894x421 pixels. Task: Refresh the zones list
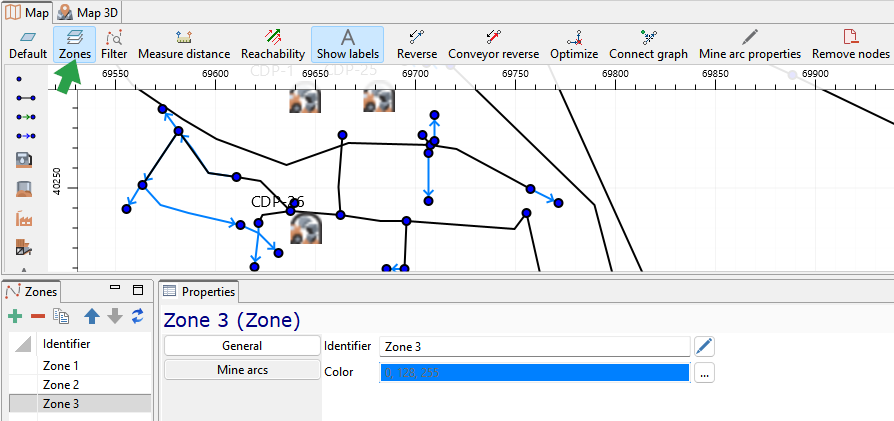click(x=137, y=316)
